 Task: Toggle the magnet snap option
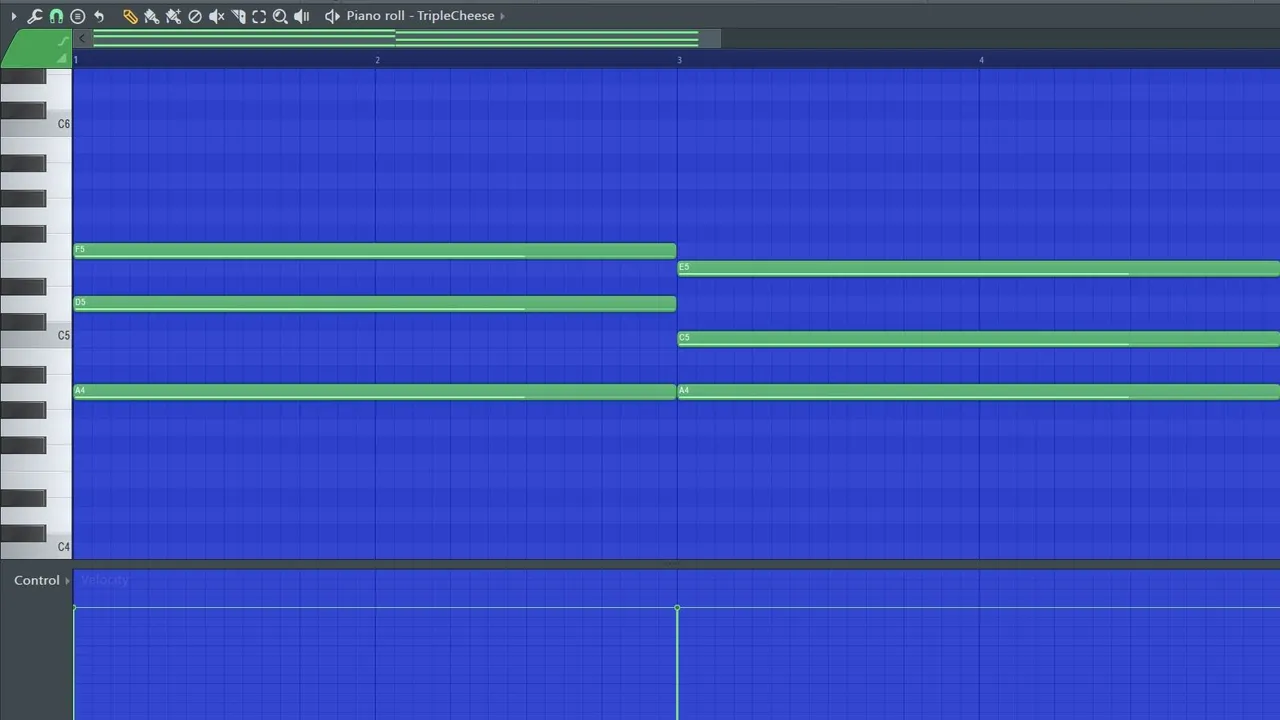pyautogui.click(x=56, y=16)
